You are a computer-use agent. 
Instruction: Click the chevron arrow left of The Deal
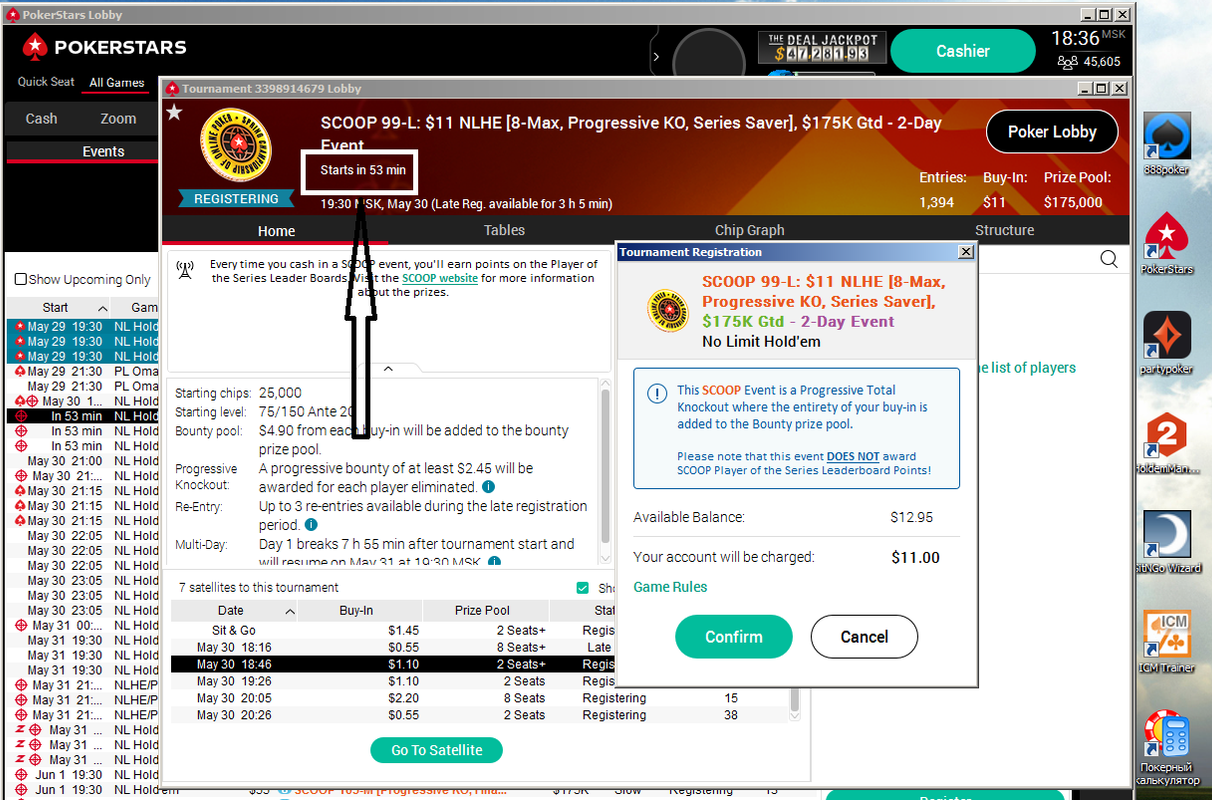coord(656,57)
